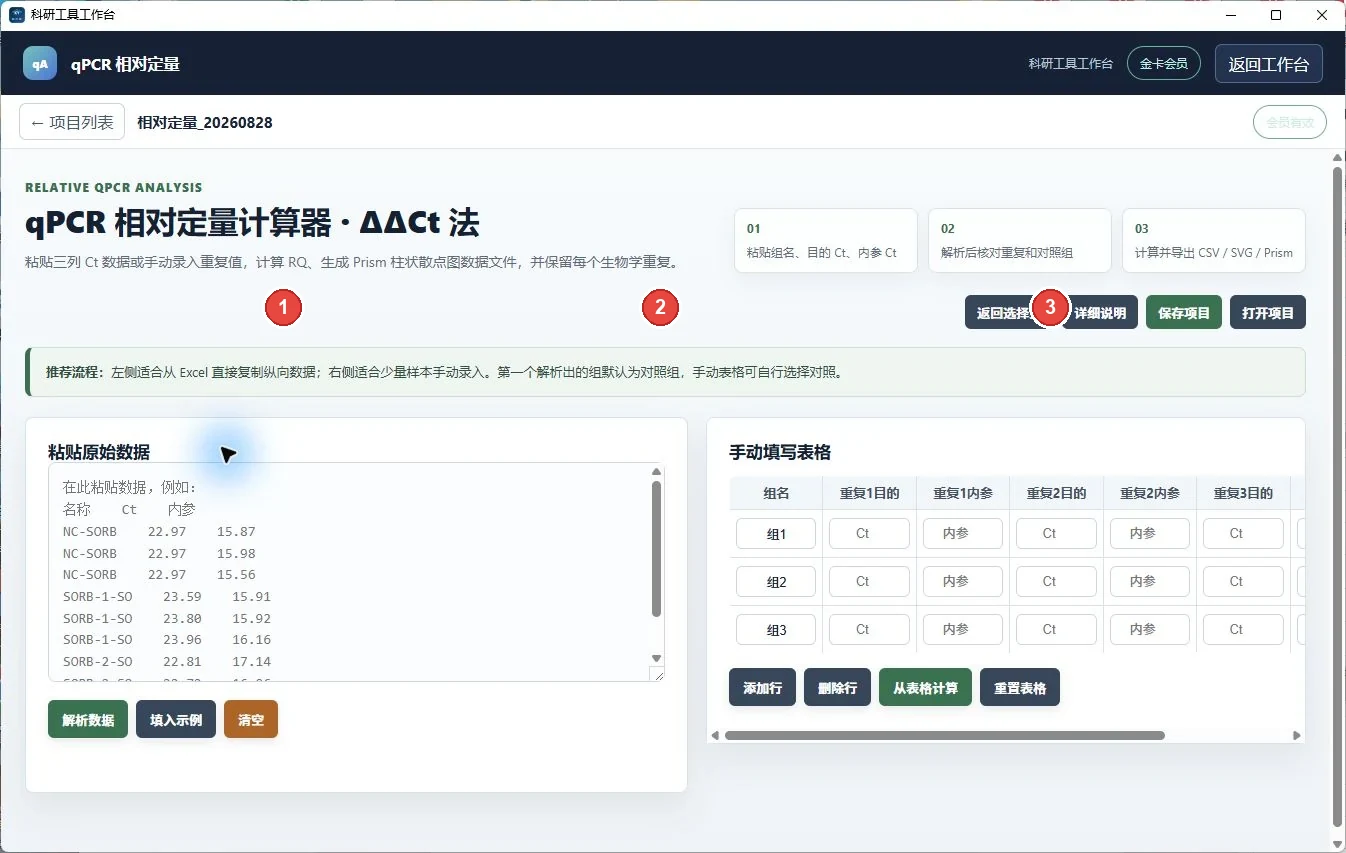Viewport: 1346px width, 853px height.
Task: Open 详细说明 instructions
Action: point(1100,312)
